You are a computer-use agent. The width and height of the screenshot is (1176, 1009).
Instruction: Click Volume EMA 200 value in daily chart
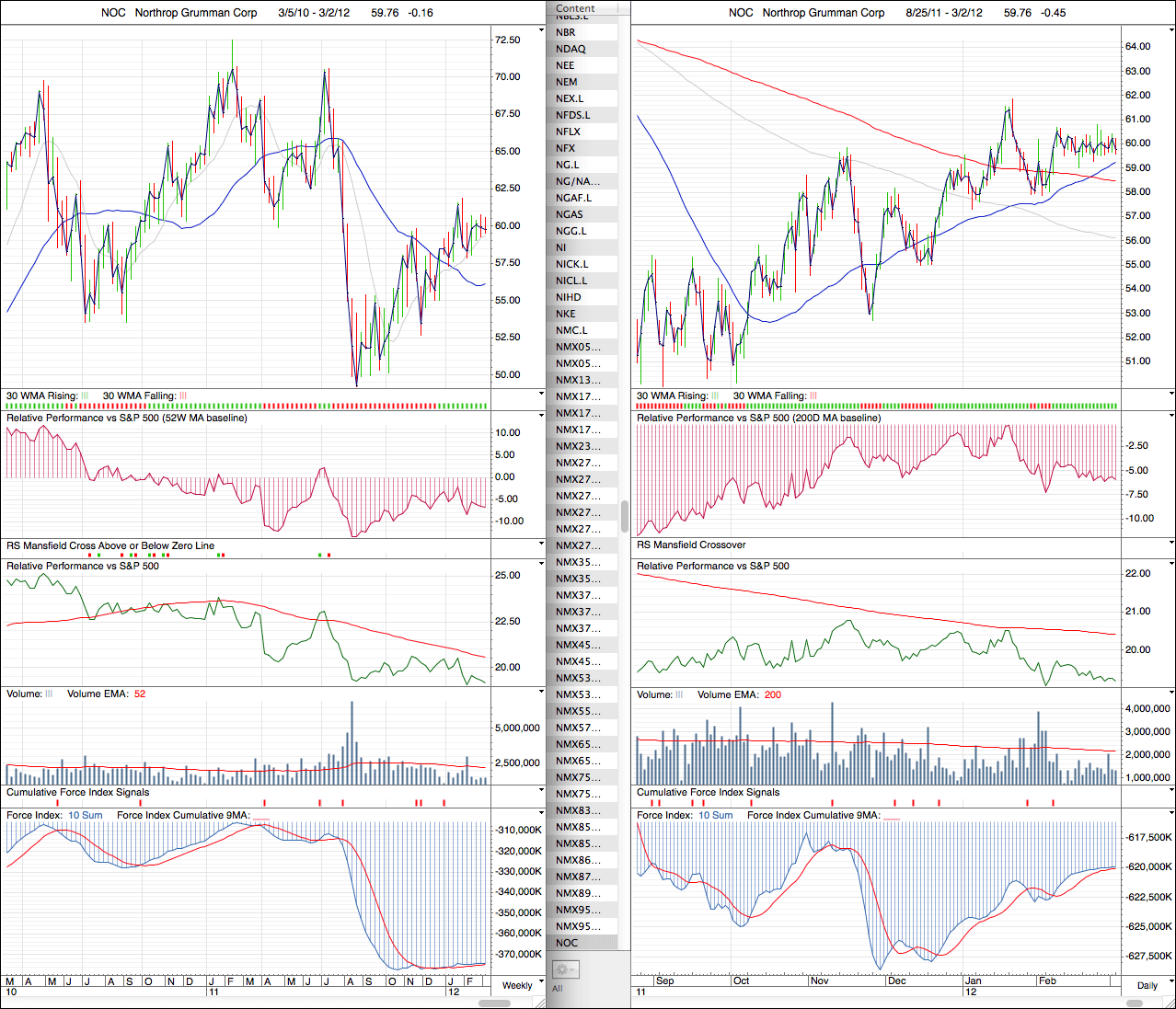pos(772,694)
